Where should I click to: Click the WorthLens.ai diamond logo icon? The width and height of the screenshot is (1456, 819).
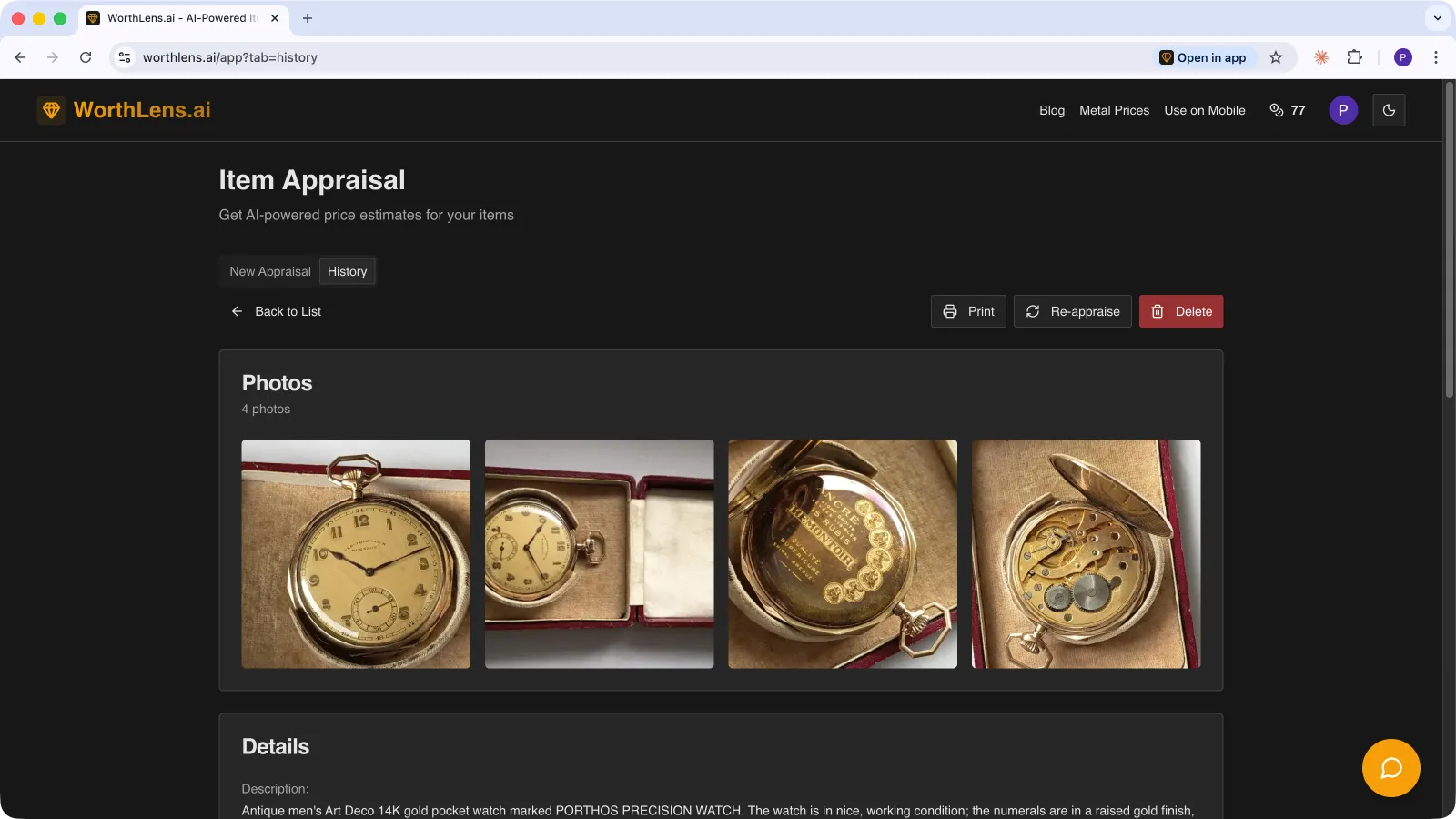(51, 110)
